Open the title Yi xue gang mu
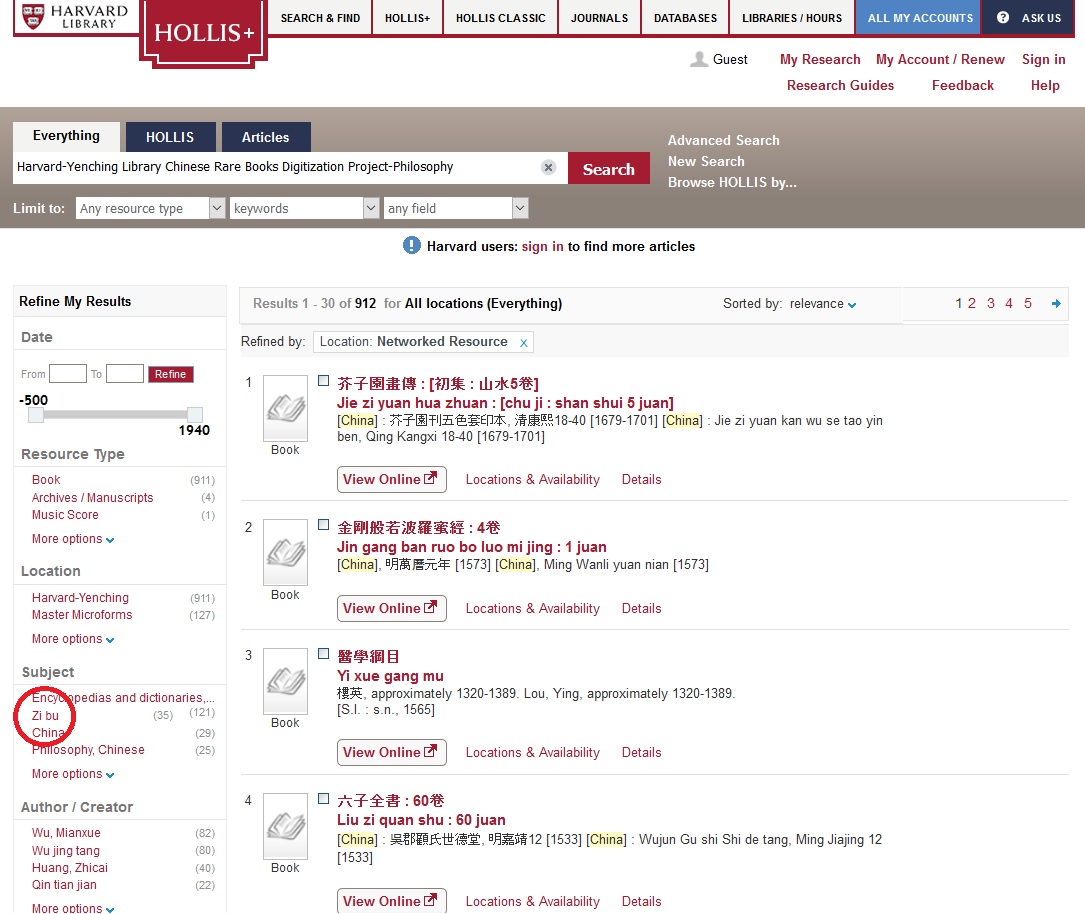This screenshot has height=914, width=1085. pyautogui.click(x=390, y=676)
